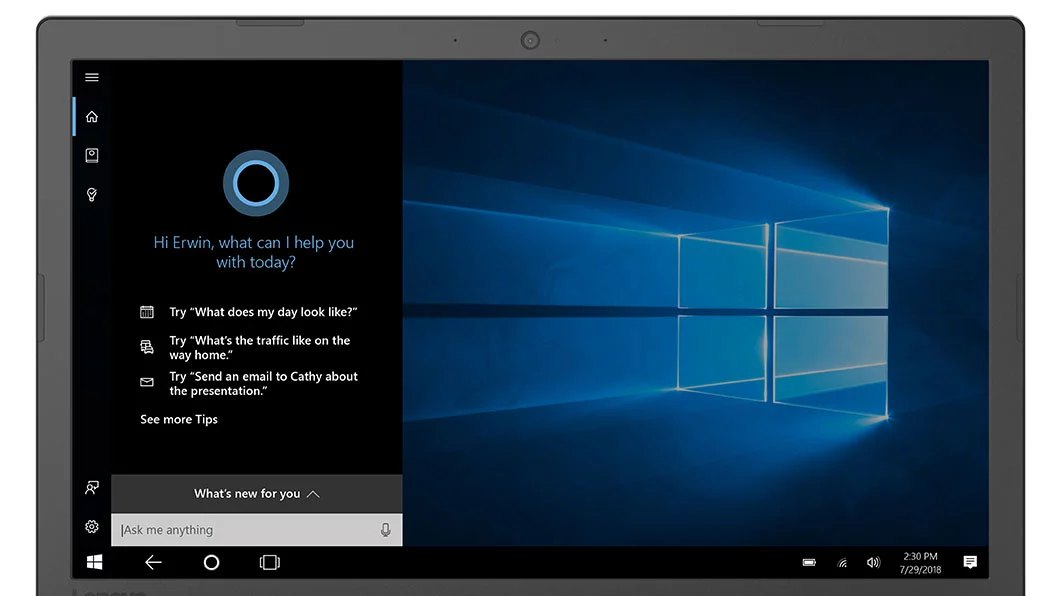Select the traffic on the way home tip
This screenshot has width=1060, height=596.
click(x=259, y=348)
